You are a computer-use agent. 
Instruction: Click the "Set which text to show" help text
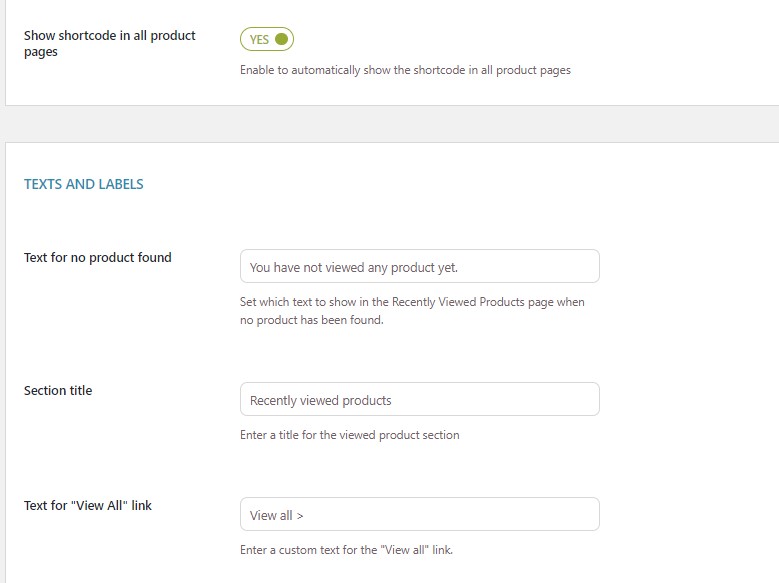coord(412,301)
